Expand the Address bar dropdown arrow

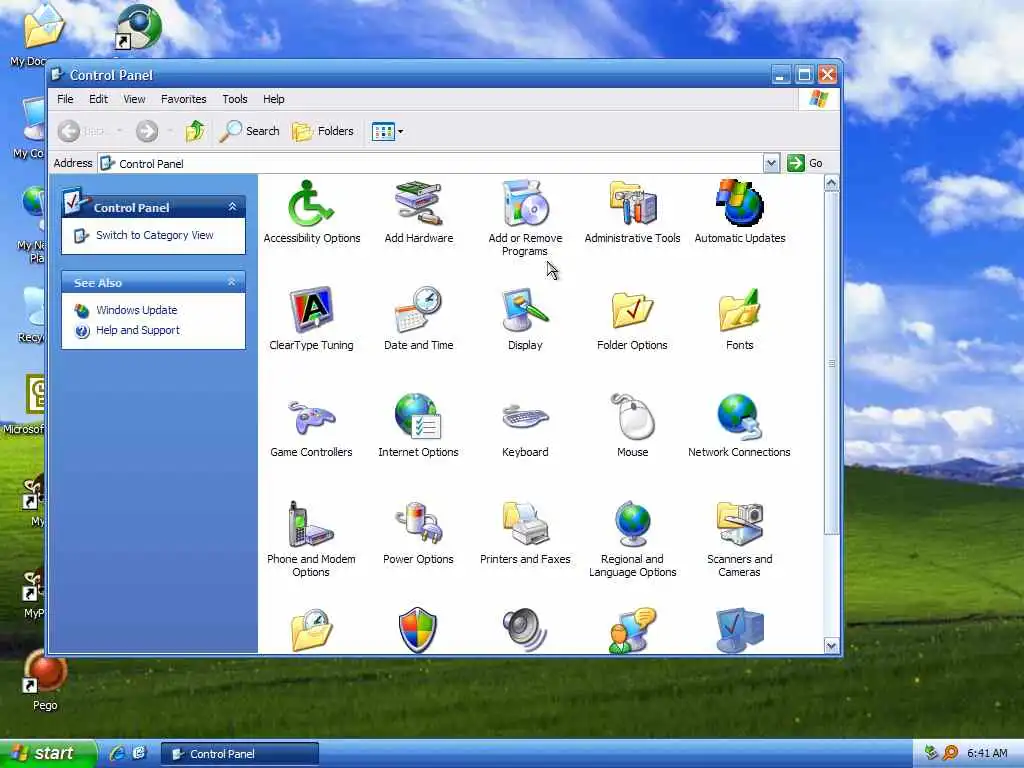771,163
